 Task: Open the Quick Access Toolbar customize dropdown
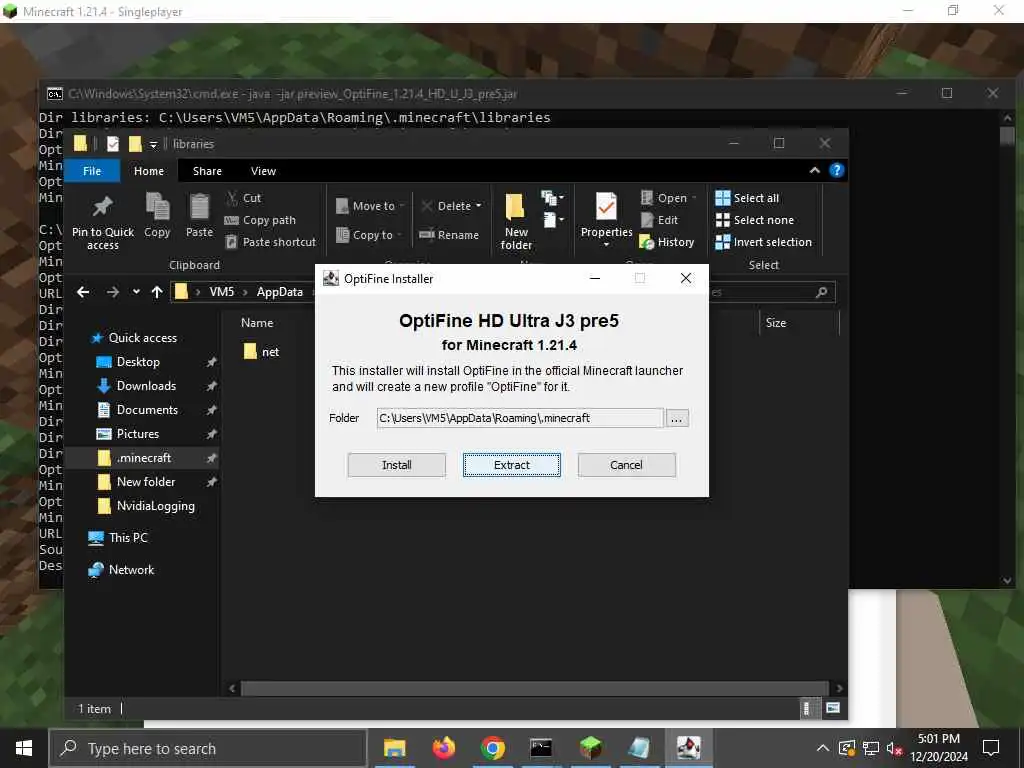click(x=153, y=144)
